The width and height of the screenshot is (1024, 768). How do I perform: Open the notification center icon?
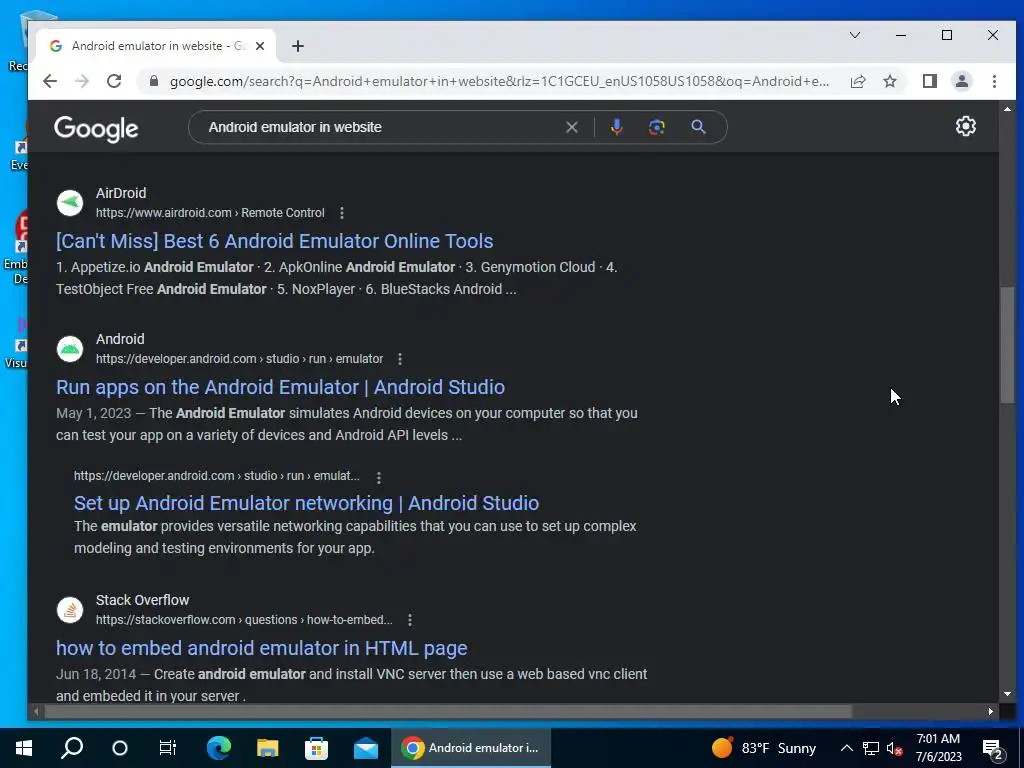pos(993,749)
